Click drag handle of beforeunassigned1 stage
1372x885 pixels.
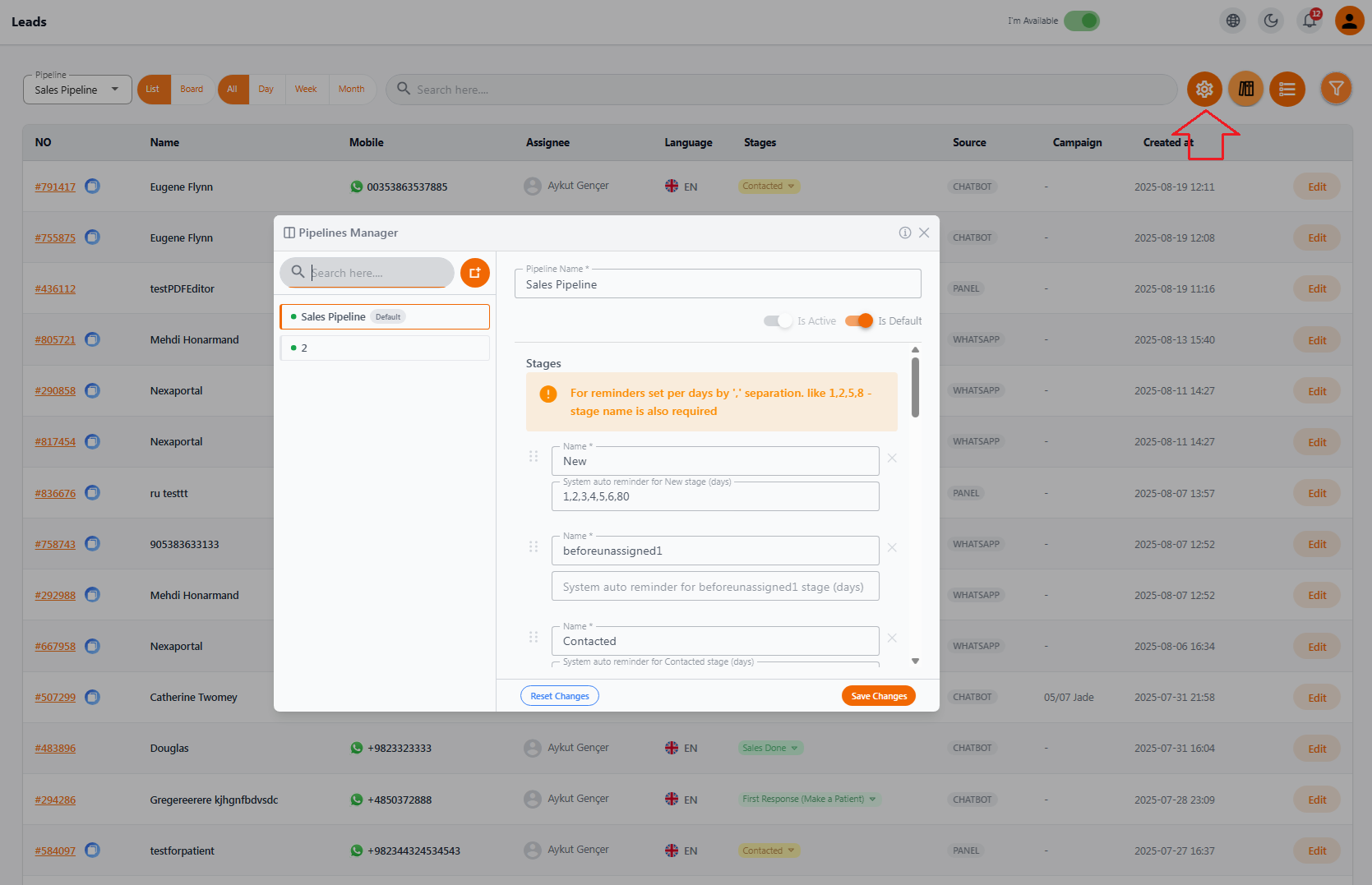[534, 546]
